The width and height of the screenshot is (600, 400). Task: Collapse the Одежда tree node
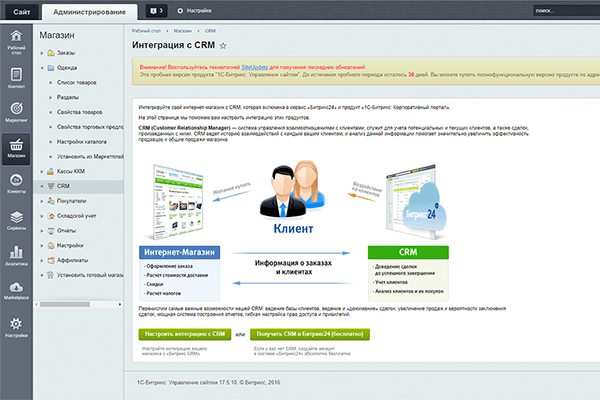[x=47, y=67]
